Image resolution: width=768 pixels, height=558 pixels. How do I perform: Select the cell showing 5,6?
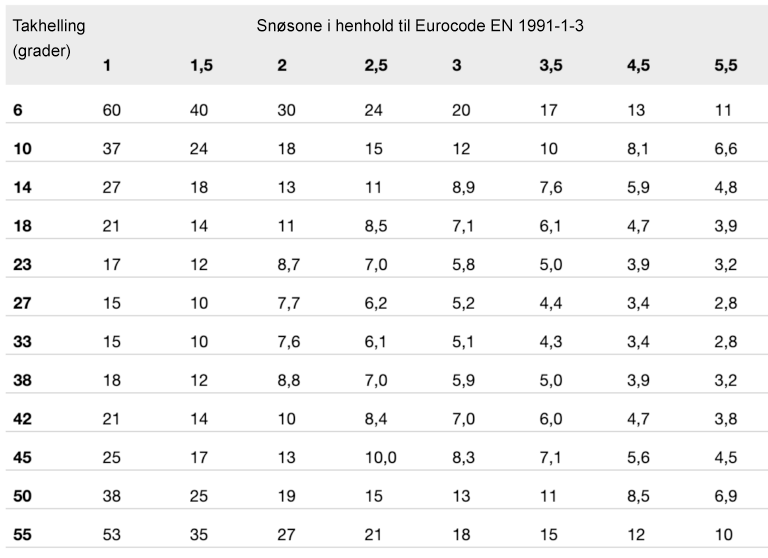tap(639, 456)
